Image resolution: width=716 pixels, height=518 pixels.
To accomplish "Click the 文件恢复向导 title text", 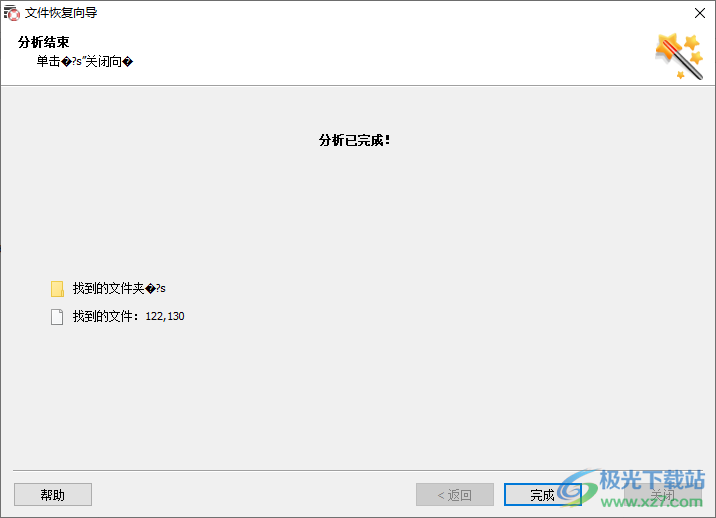I will 61,13.
